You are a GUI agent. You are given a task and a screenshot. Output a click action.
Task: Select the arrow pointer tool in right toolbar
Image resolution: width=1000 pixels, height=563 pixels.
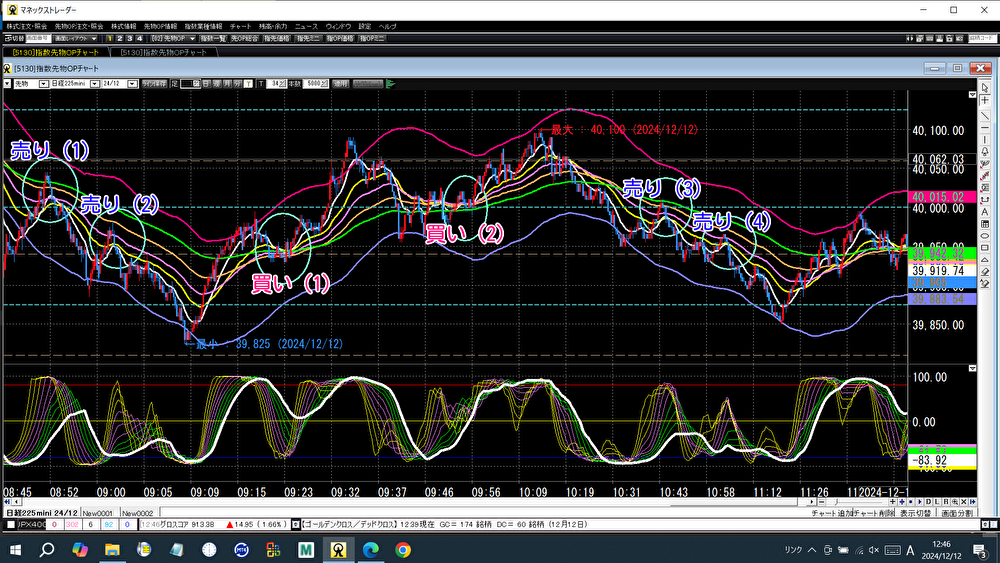click(985, 87)
